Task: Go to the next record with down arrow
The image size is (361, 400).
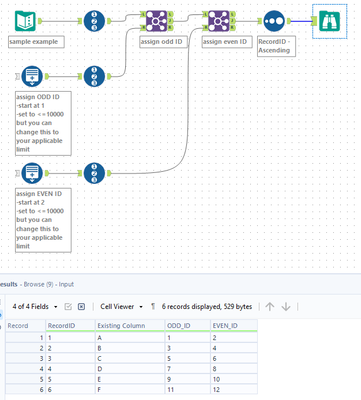Action: point(286,307)
